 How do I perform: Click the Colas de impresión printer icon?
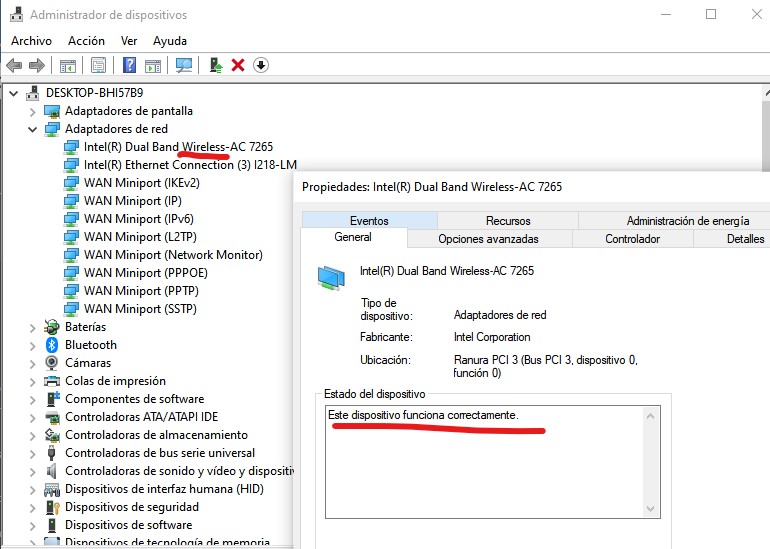point(52,381)
